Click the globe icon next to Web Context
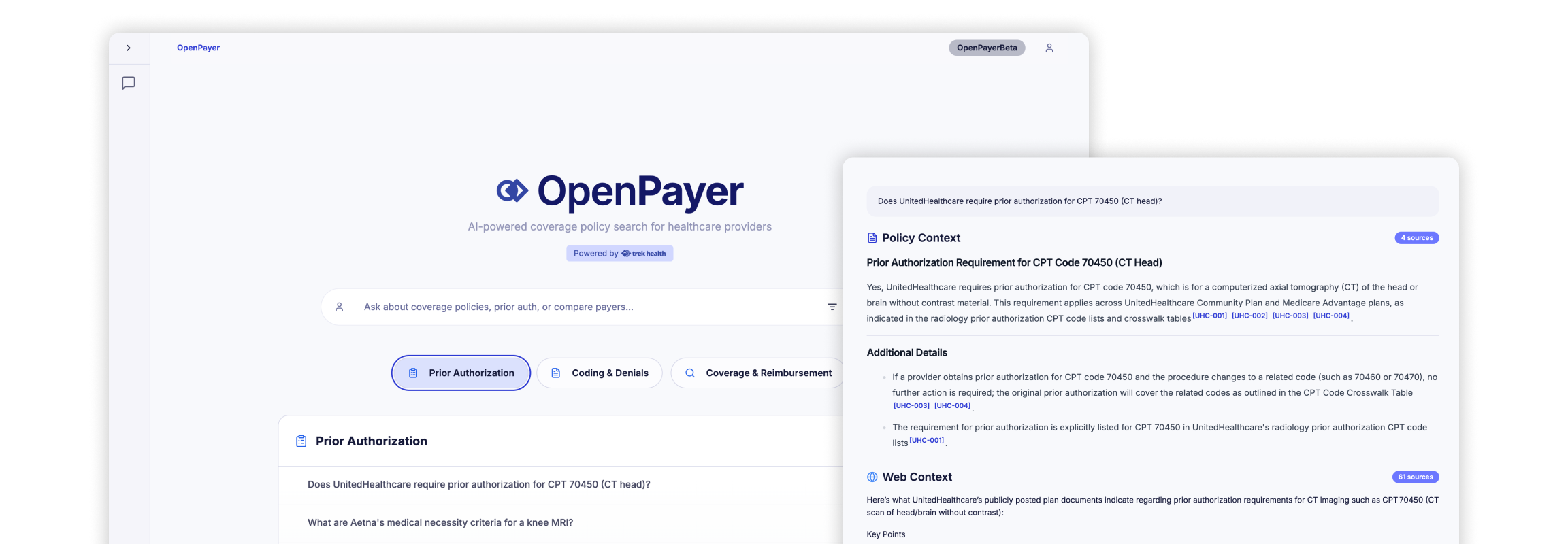1568x544 pixels. 872,477
